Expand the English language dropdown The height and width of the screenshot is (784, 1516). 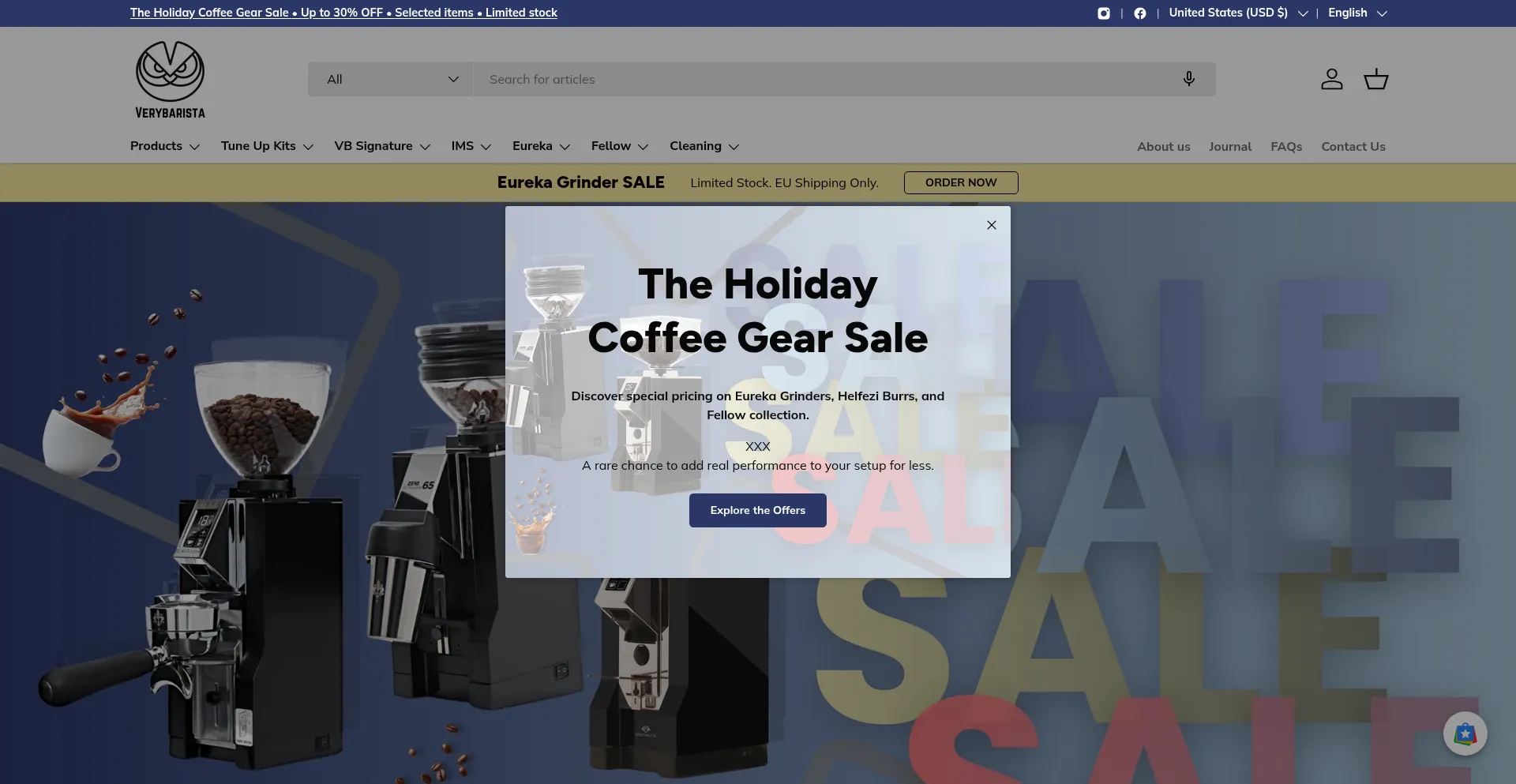[1358, 13]
